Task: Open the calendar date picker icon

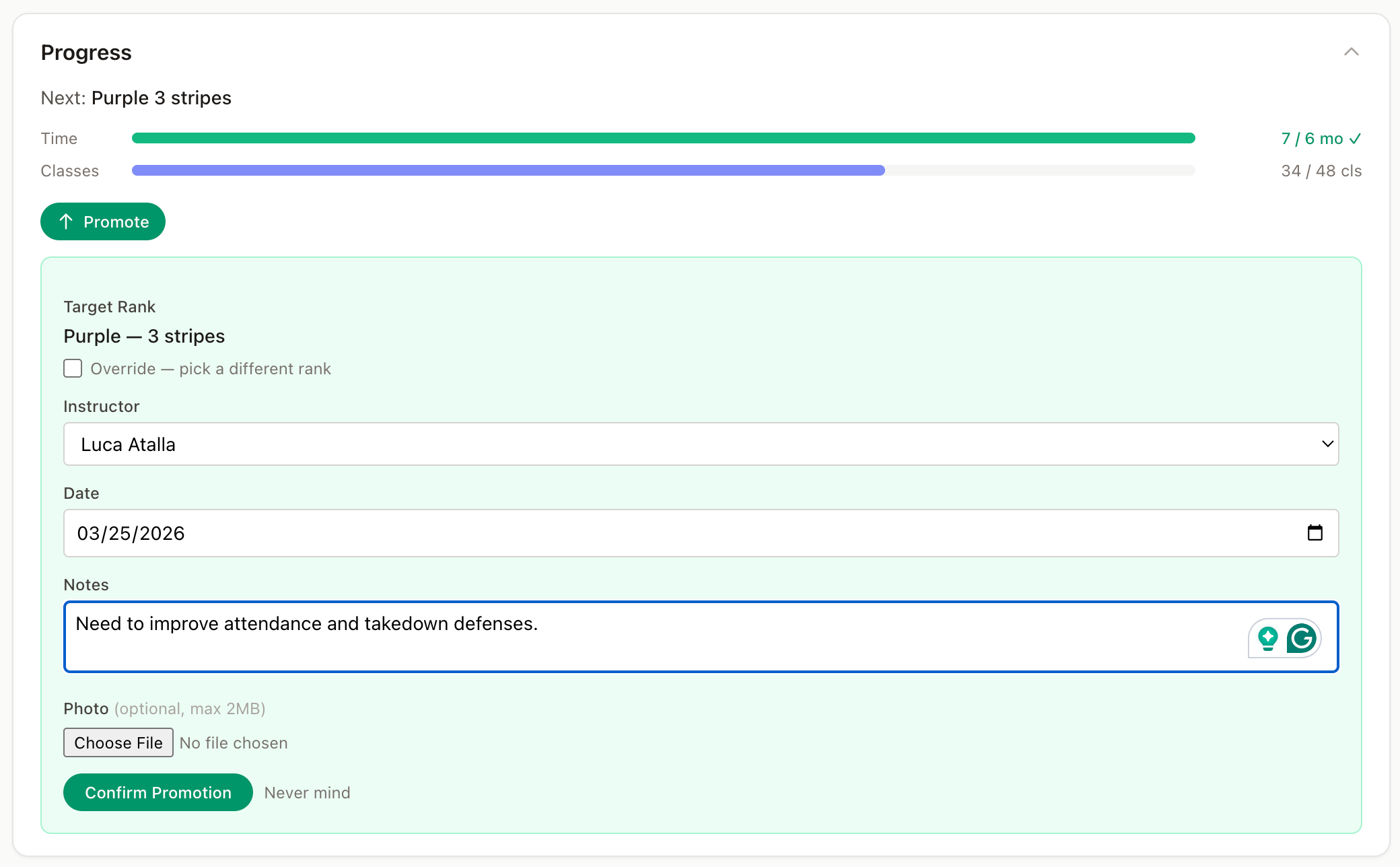Action: 1315,533
